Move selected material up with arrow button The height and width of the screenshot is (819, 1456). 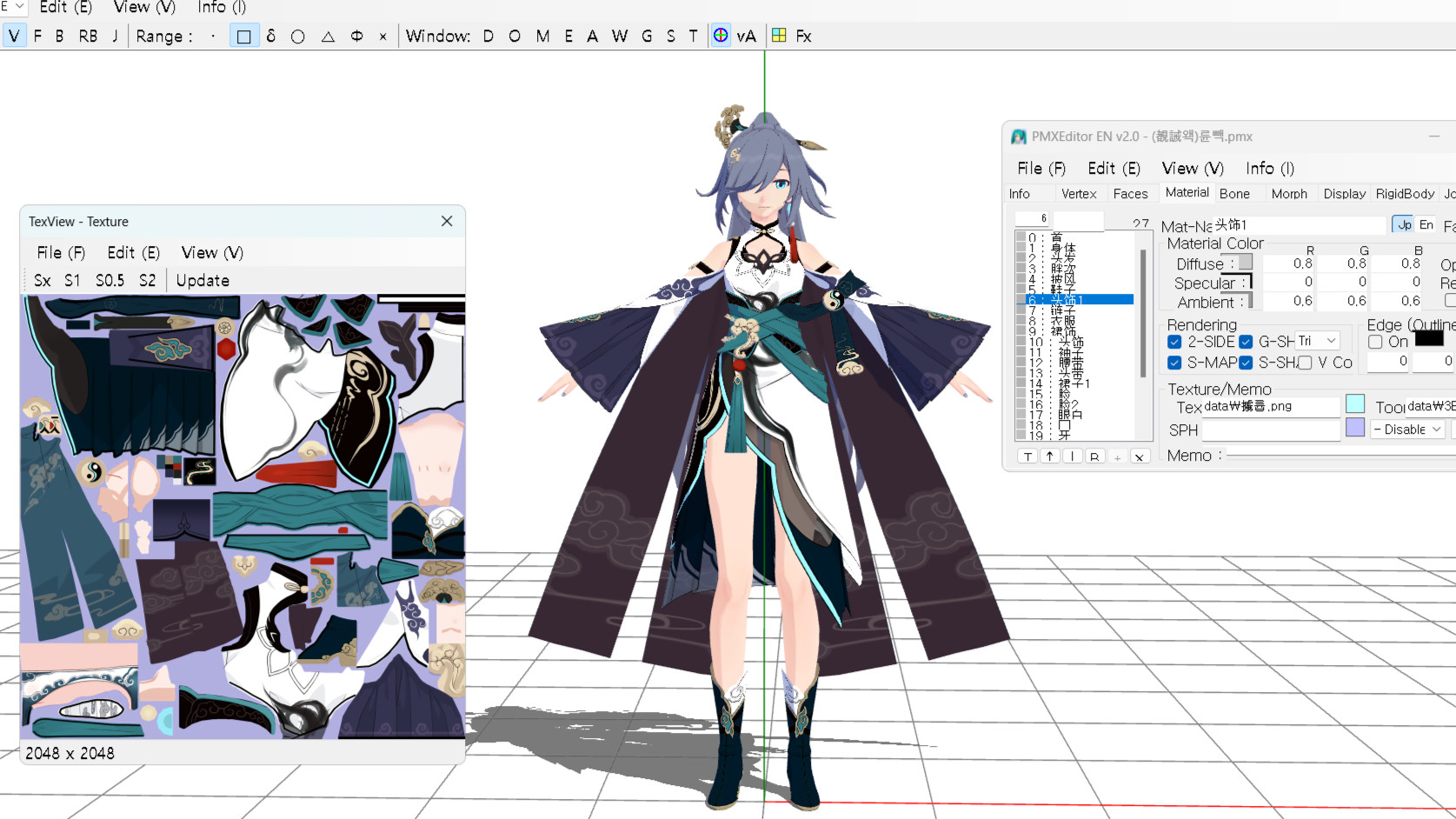1050,456
